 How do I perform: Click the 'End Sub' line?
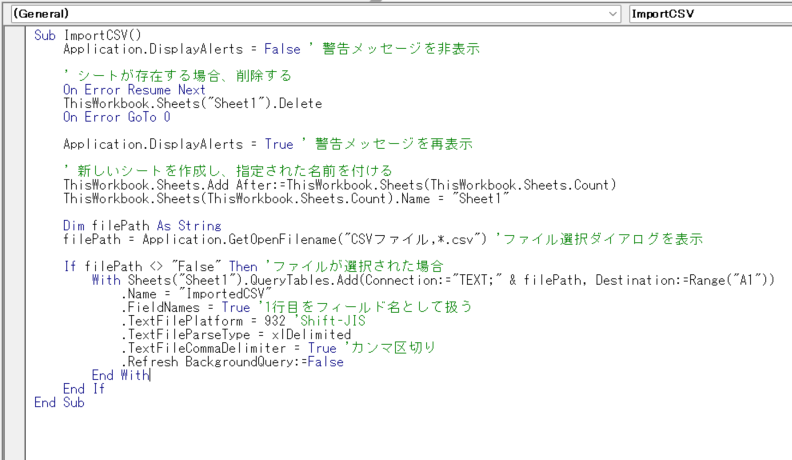tap(59, 402)
